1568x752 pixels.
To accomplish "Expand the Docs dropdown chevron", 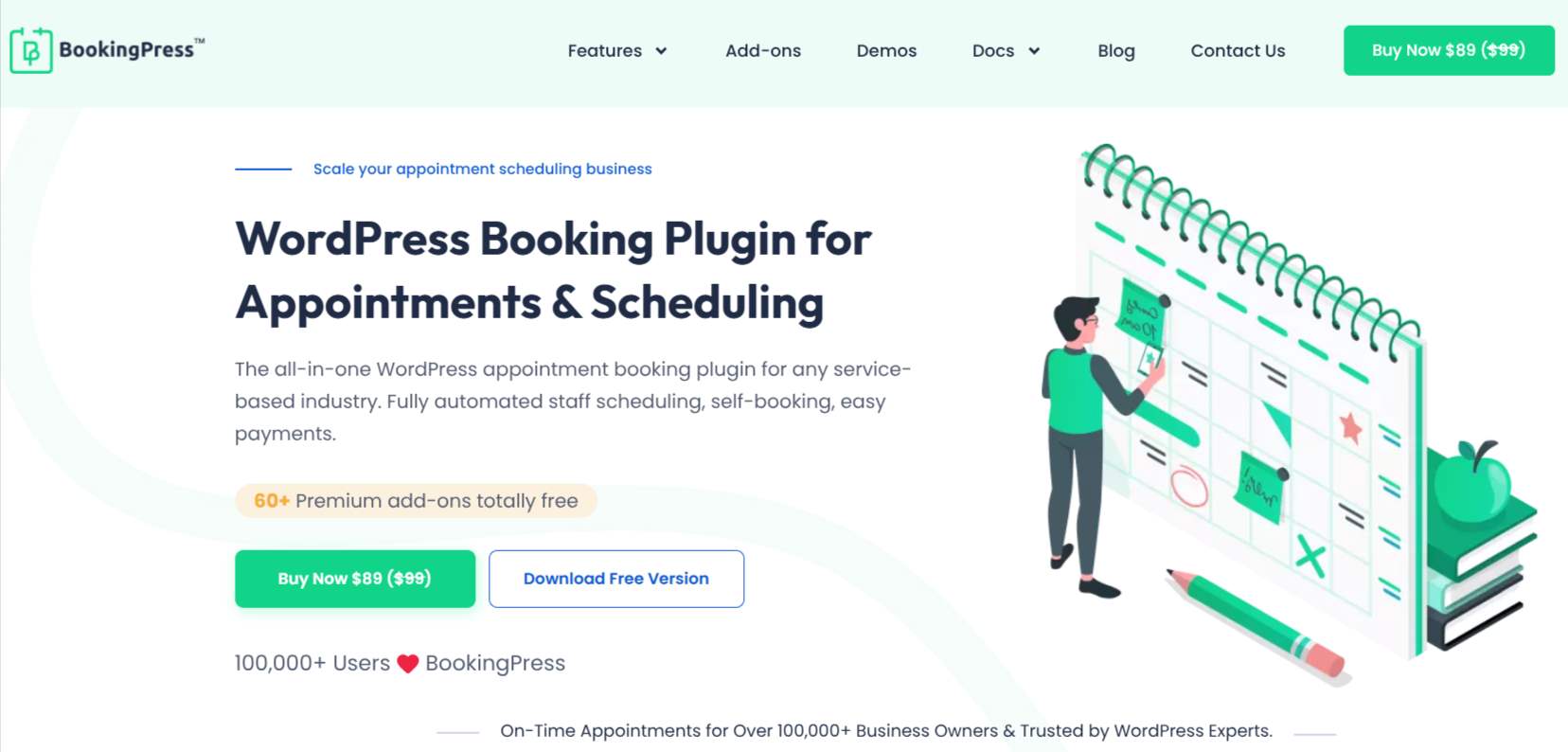I will (x=1034, y=51).
